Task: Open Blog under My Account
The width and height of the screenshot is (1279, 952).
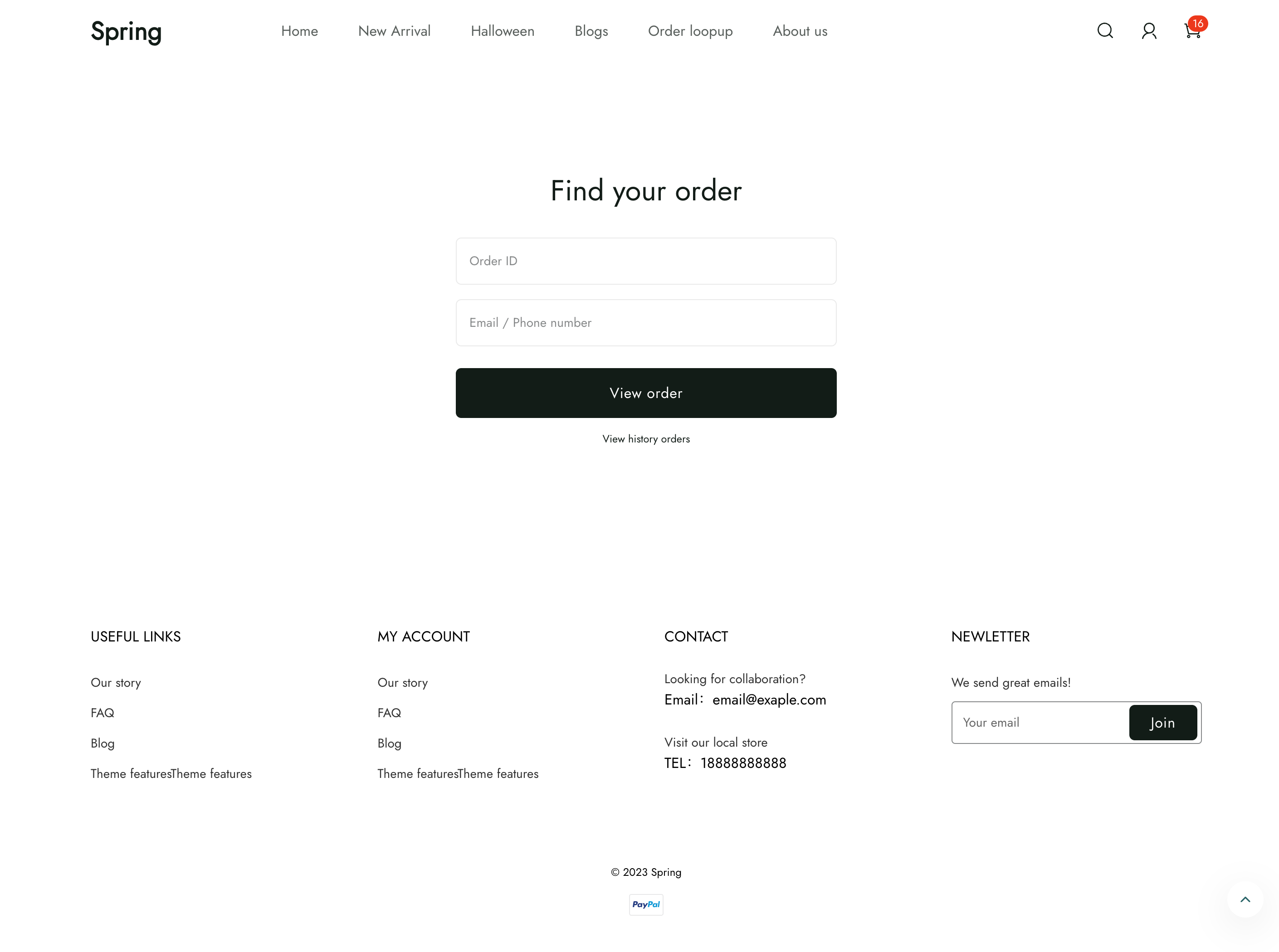Action: click(x=389, y=743)
